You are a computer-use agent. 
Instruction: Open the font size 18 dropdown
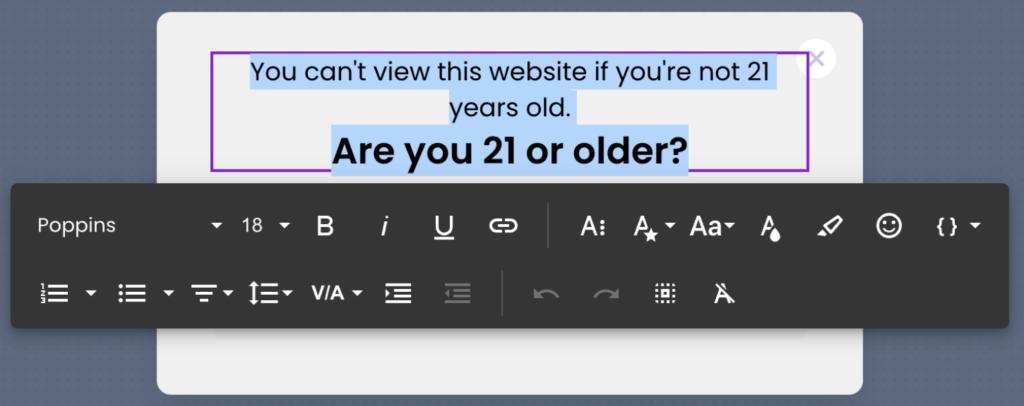click(265, 226)
